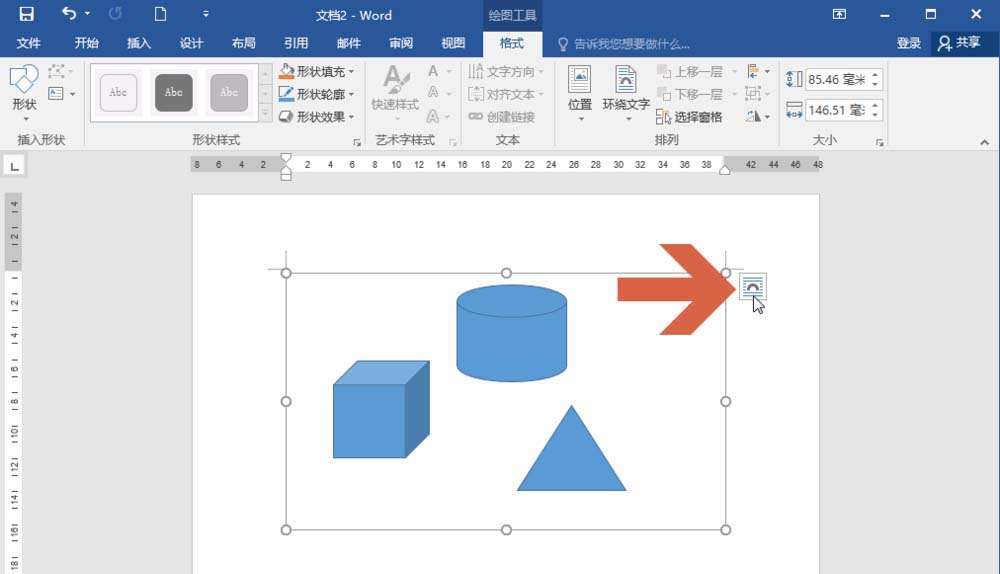Click the 对齐文本 align text button
The width and height of the screenshot is (1000, 574).
coord(506,94)
